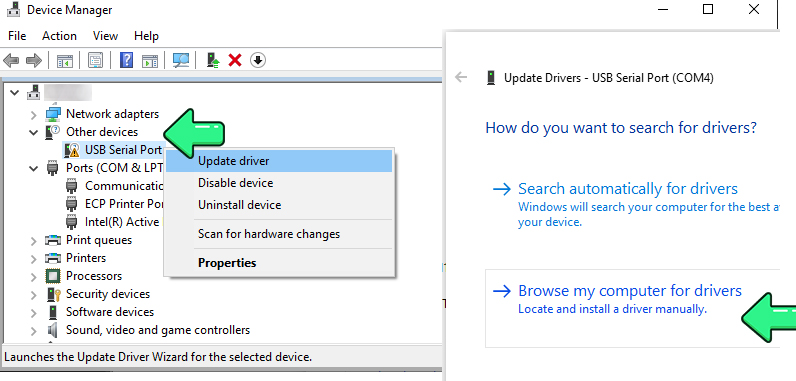Close the Device Manager window
Image resolution: width=796 pixels, height=381 pixels.
click(x=754, y=9)
